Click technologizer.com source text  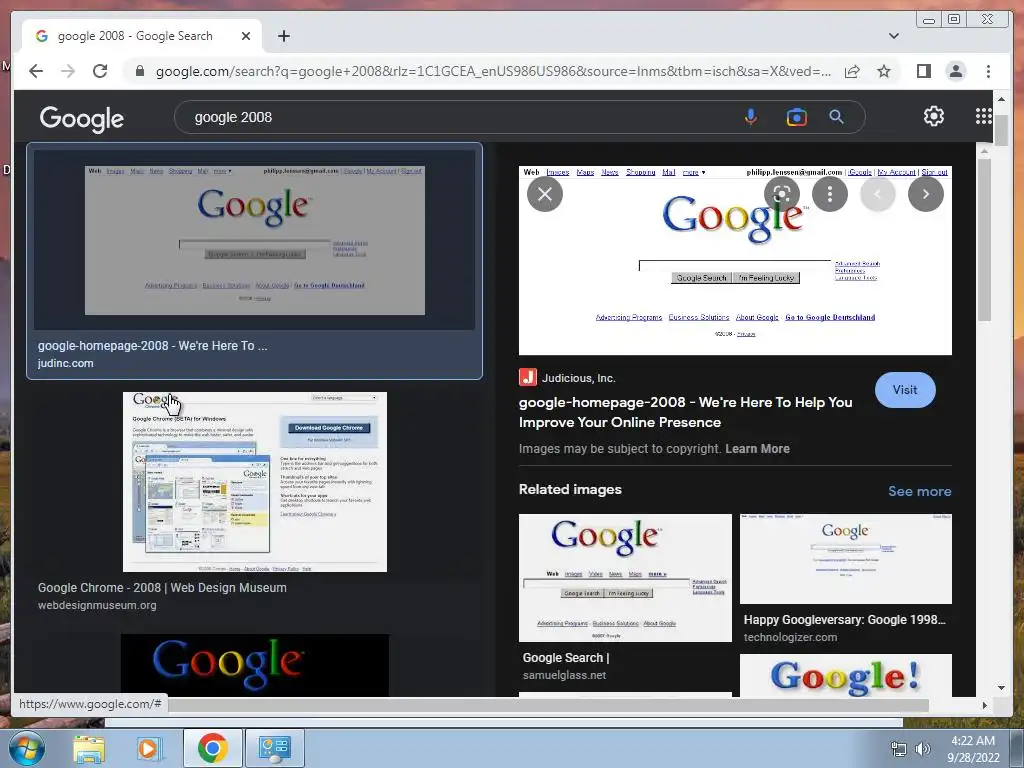[790, 637]
